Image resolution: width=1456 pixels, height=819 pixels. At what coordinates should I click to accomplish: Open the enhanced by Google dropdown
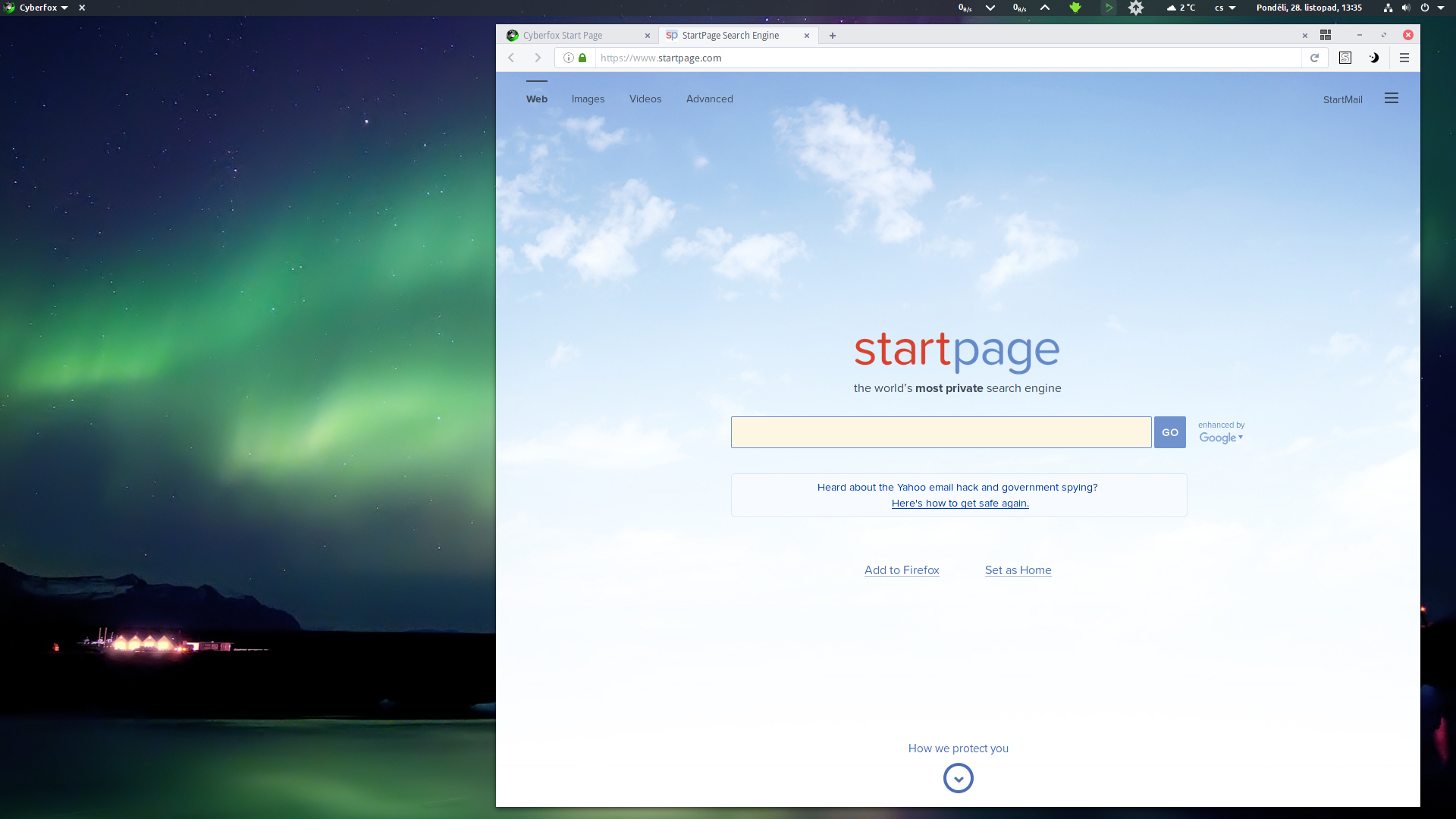coord(1221,432)
